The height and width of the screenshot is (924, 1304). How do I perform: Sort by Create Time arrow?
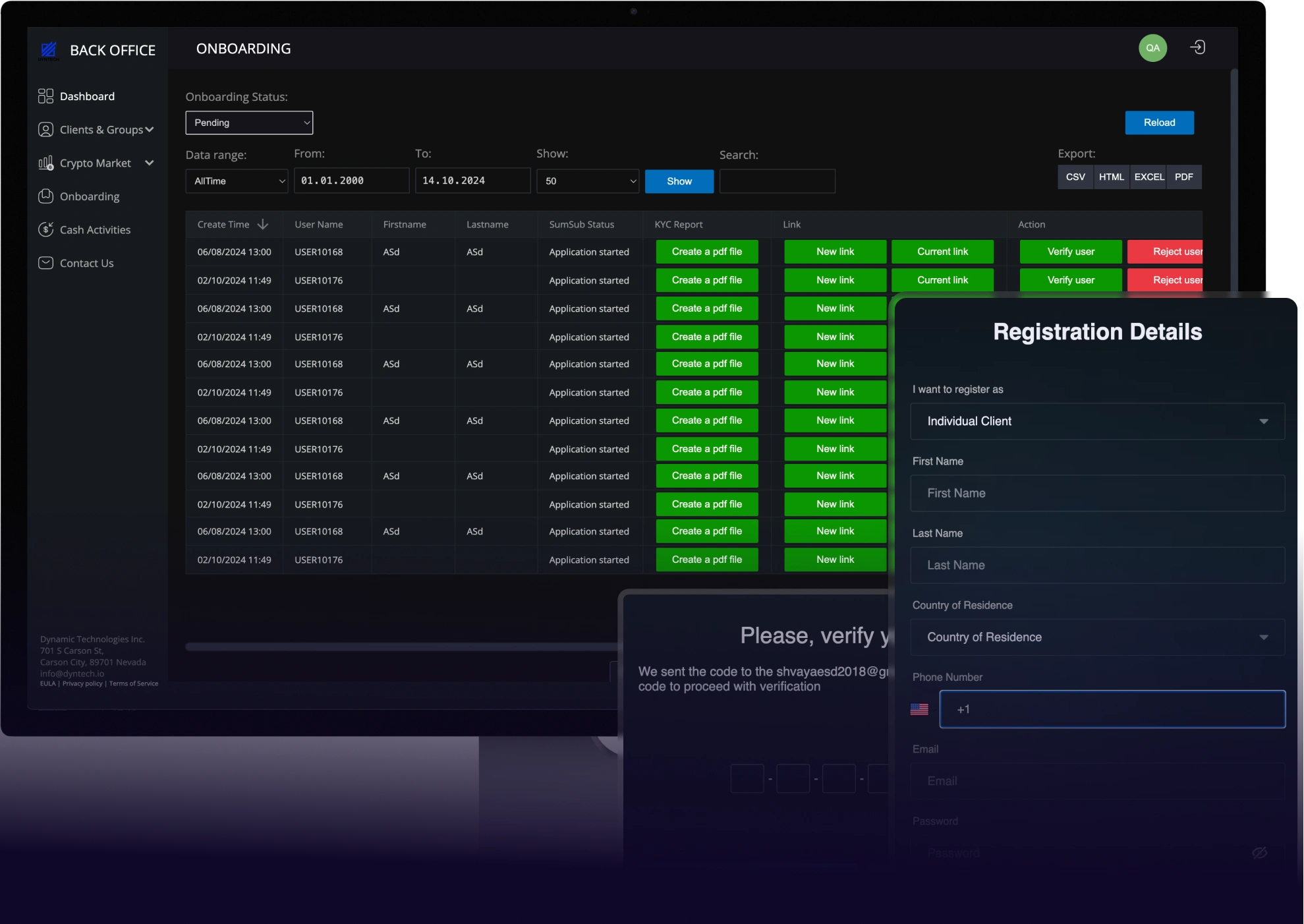[x=263, y=225]
